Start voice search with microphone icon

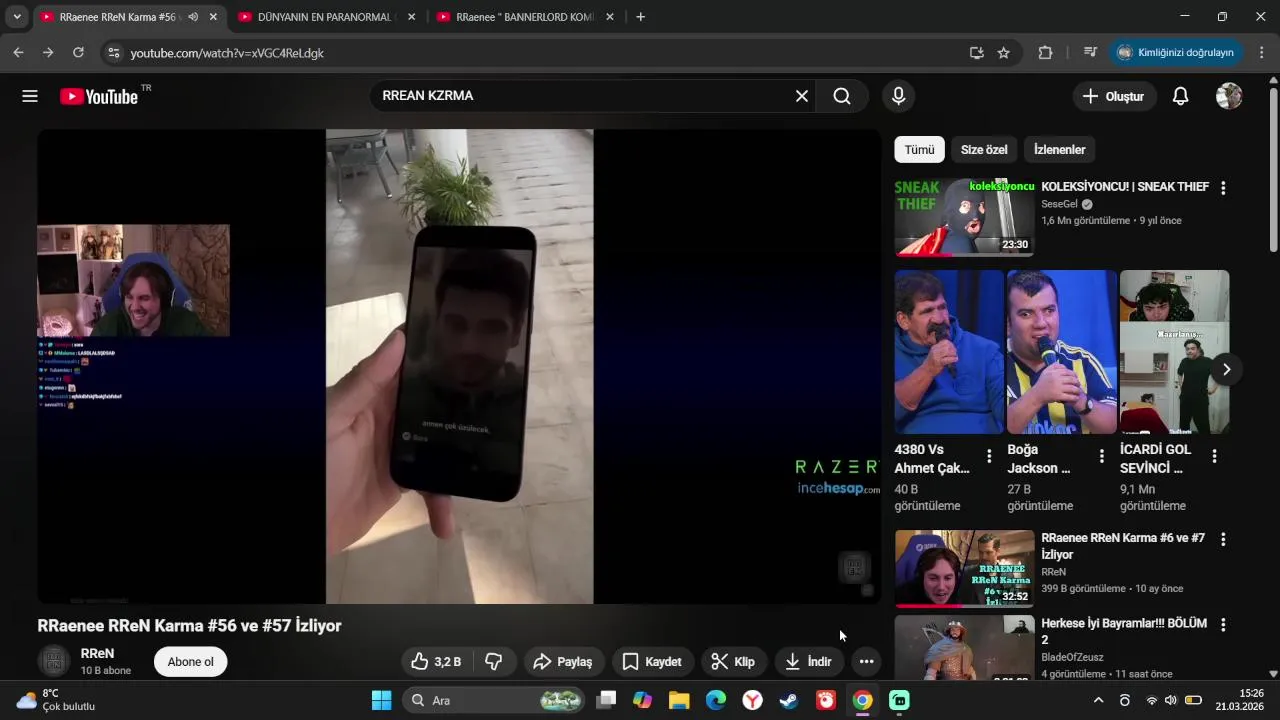pyautogui.click(x=898, y=96)
